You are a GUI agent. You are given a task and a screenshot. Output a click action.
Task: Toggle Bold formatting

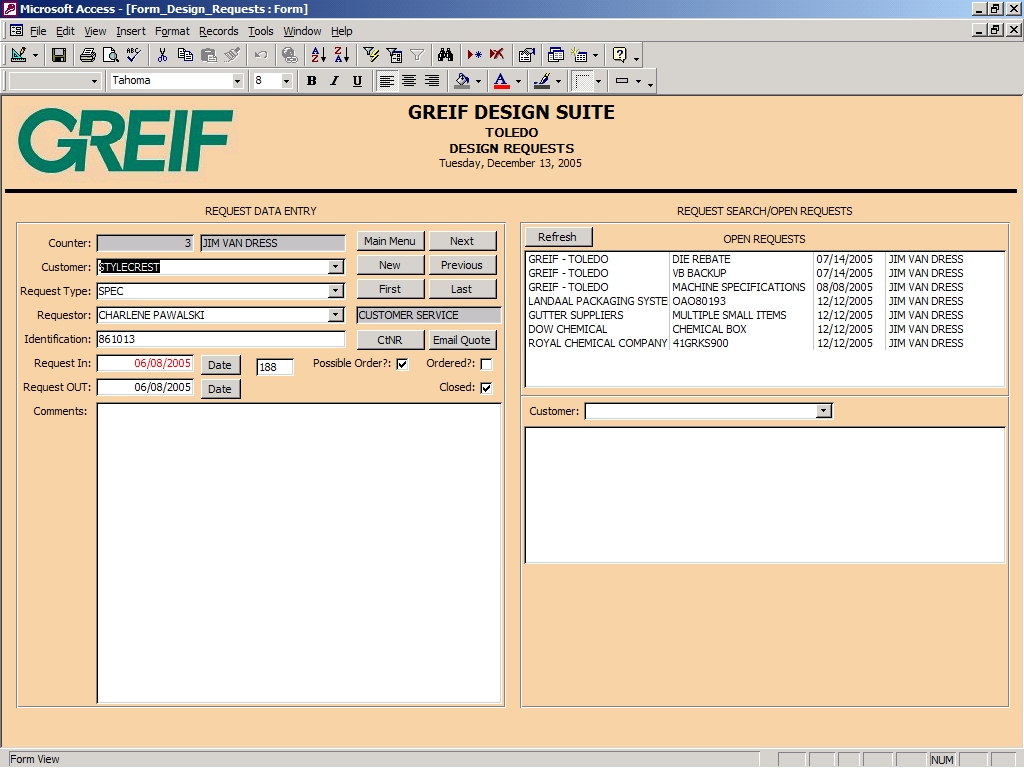312,81
